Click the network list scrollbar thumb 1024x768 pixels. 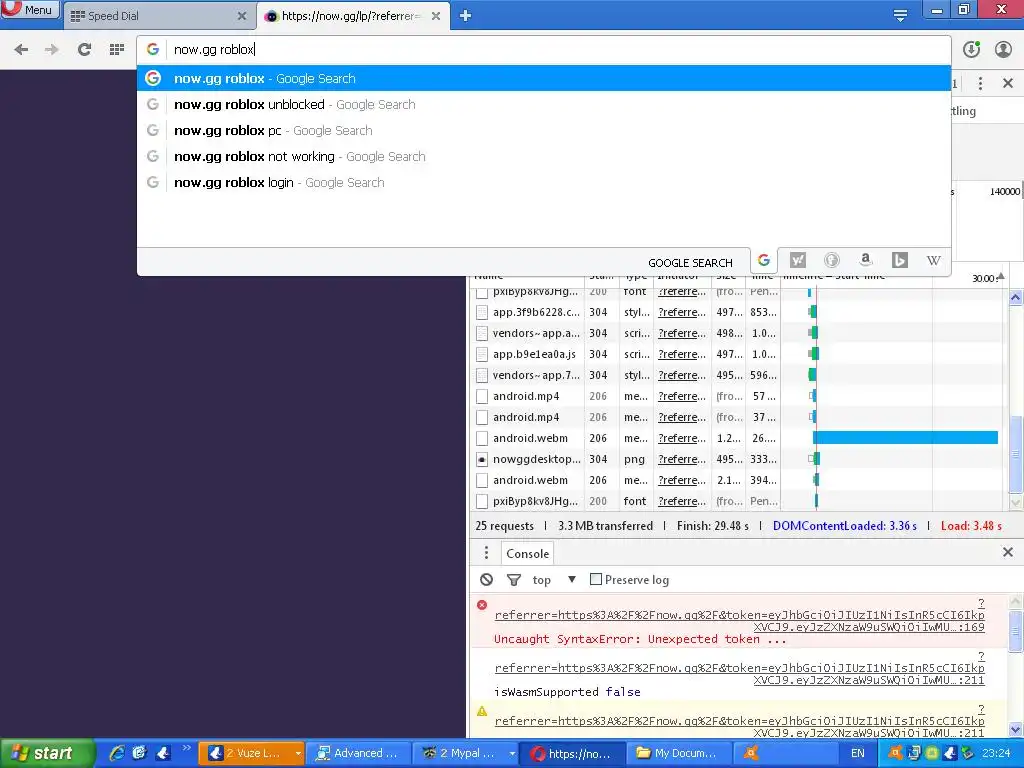coord(1016,454)
